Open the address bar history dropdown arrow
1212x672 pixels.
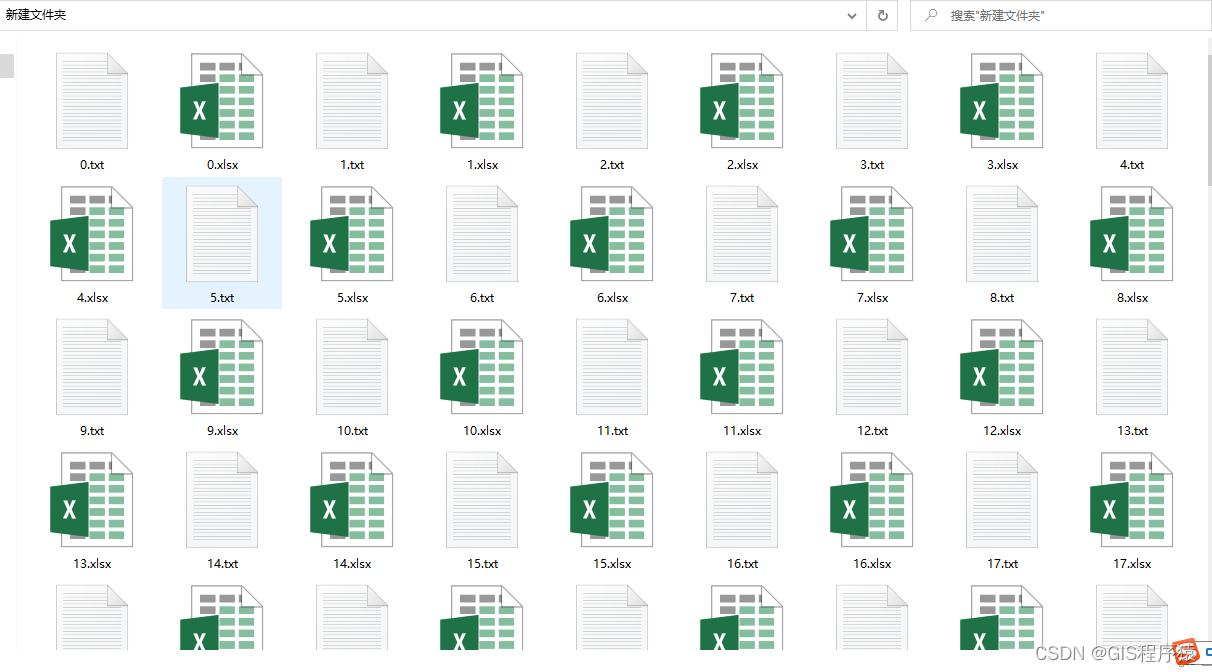(852, 16)
